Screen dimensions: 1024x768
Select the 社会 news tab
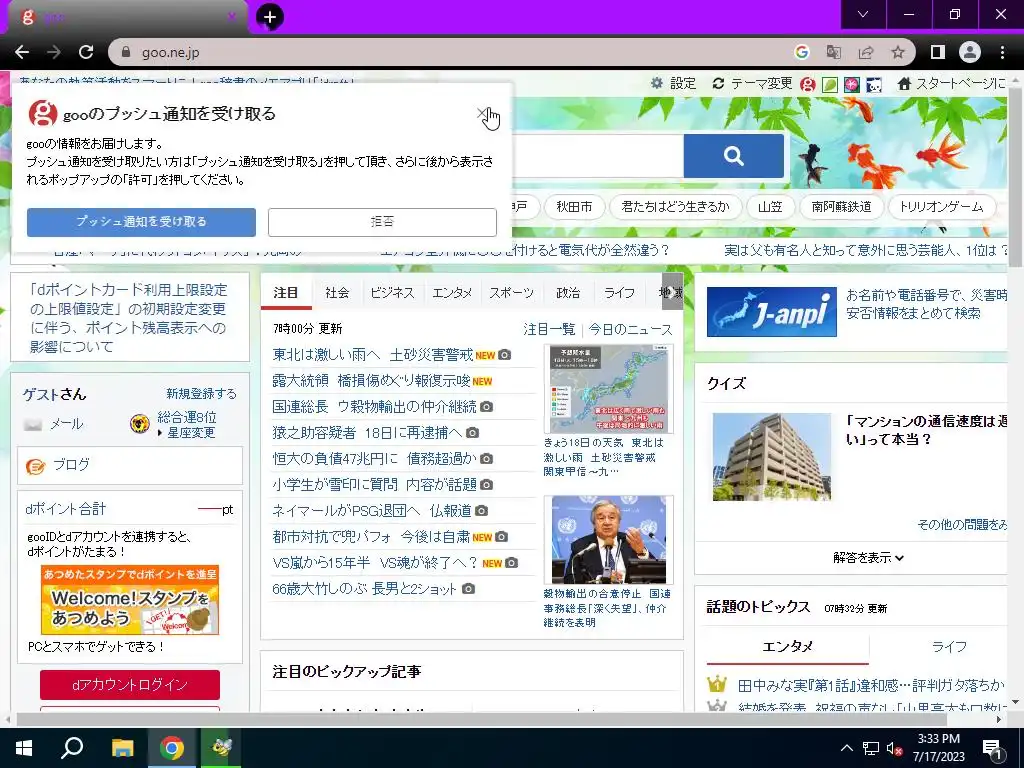pos(337,293)
